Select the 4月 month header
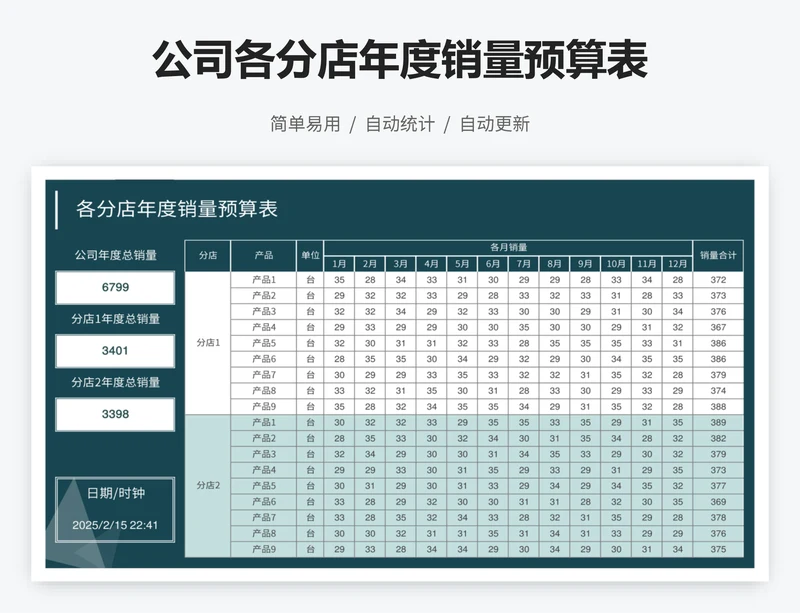 pos(432,264)
